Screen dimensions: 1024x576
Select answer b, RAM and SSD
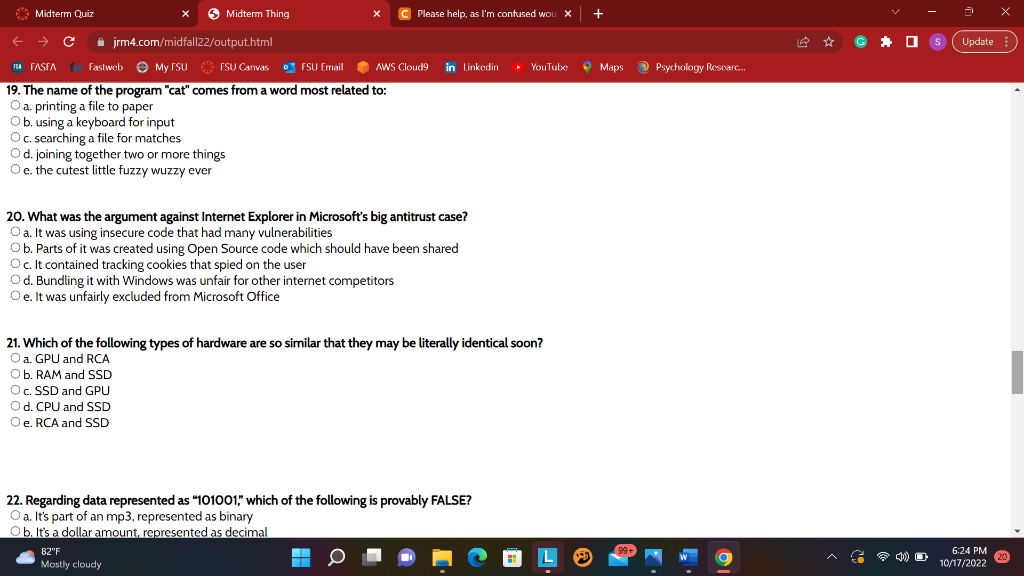tap(14, 374)
